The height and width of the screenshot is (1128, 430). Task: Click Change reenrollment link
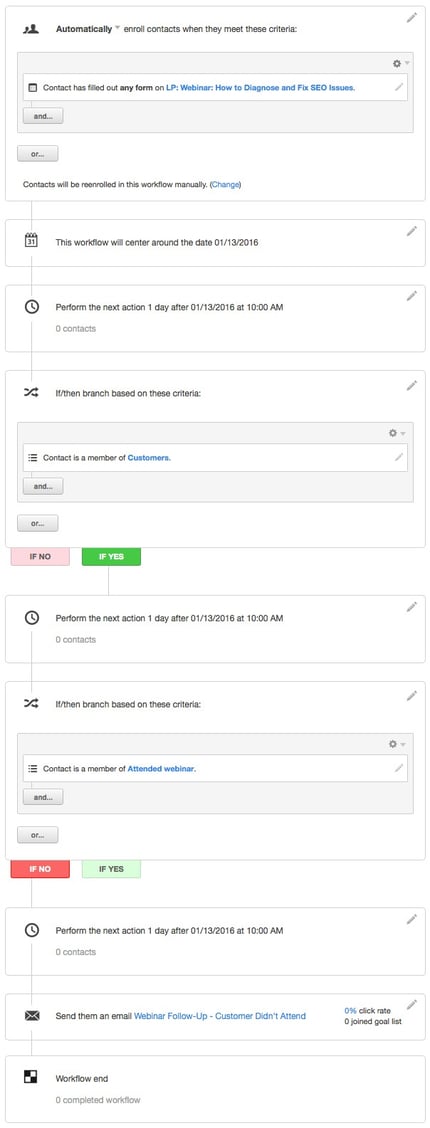click(x=225, y=184)
